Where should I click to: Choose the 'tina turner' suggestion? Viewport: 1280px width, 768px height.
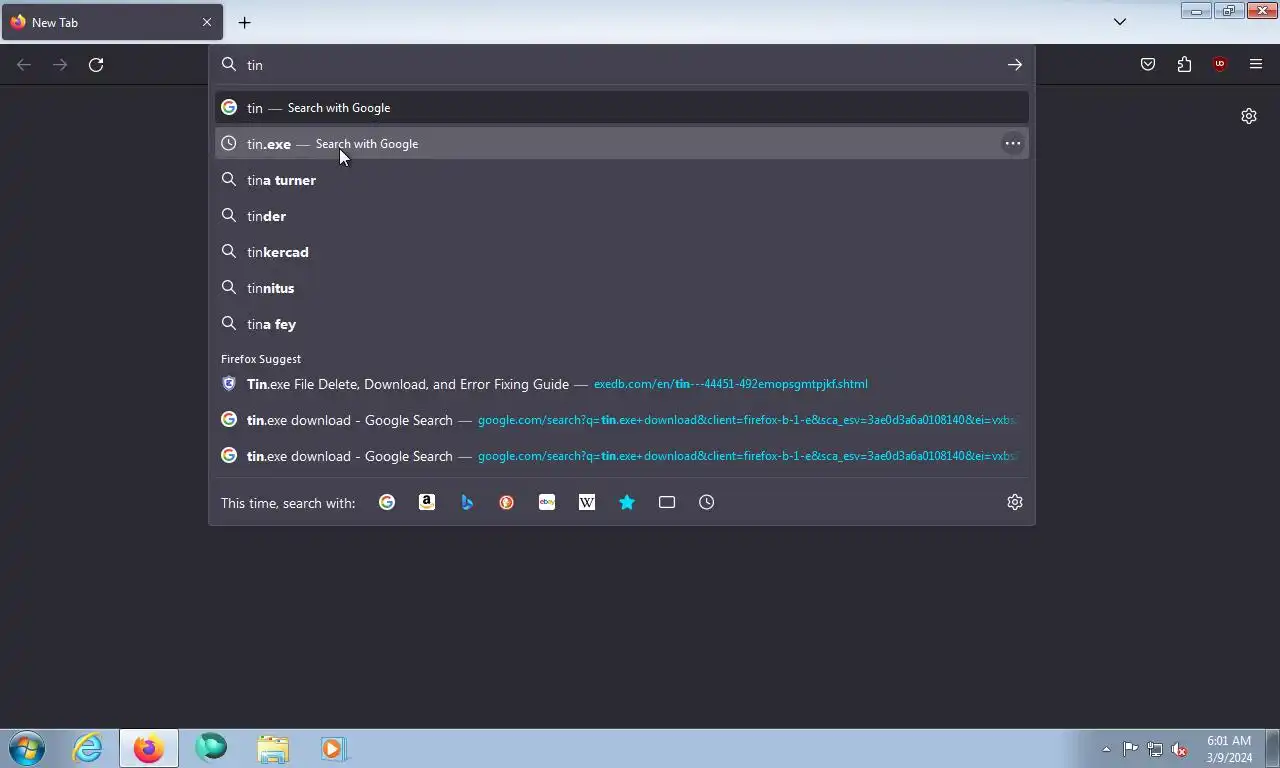coord(622,180)
